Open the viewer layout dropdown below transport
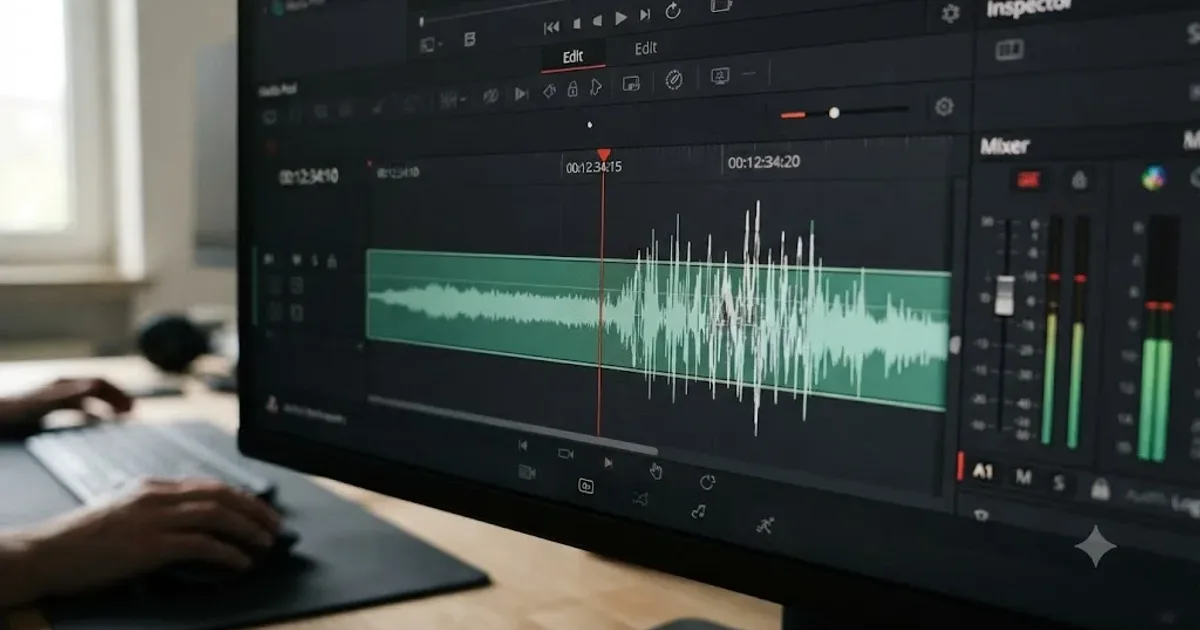1200x630 pixels. tap(429, 44)
